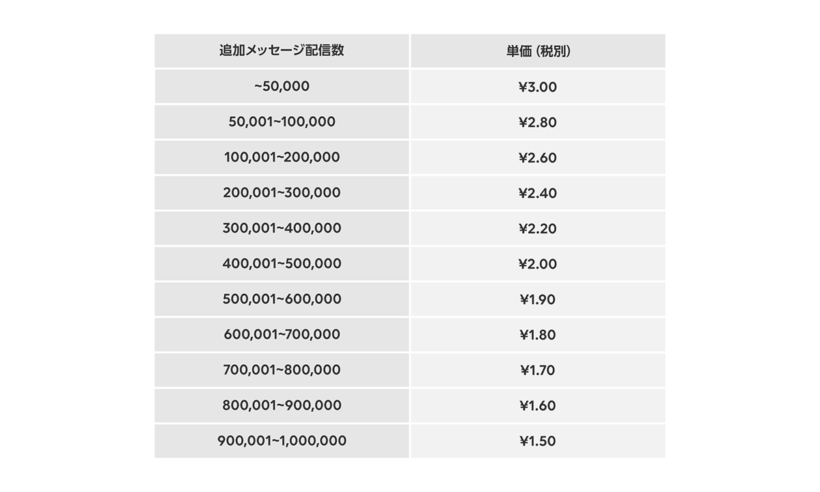Click the ¥2.40 unit price
Viewport: 820px width, 492px height.
(x=538, y=193)
